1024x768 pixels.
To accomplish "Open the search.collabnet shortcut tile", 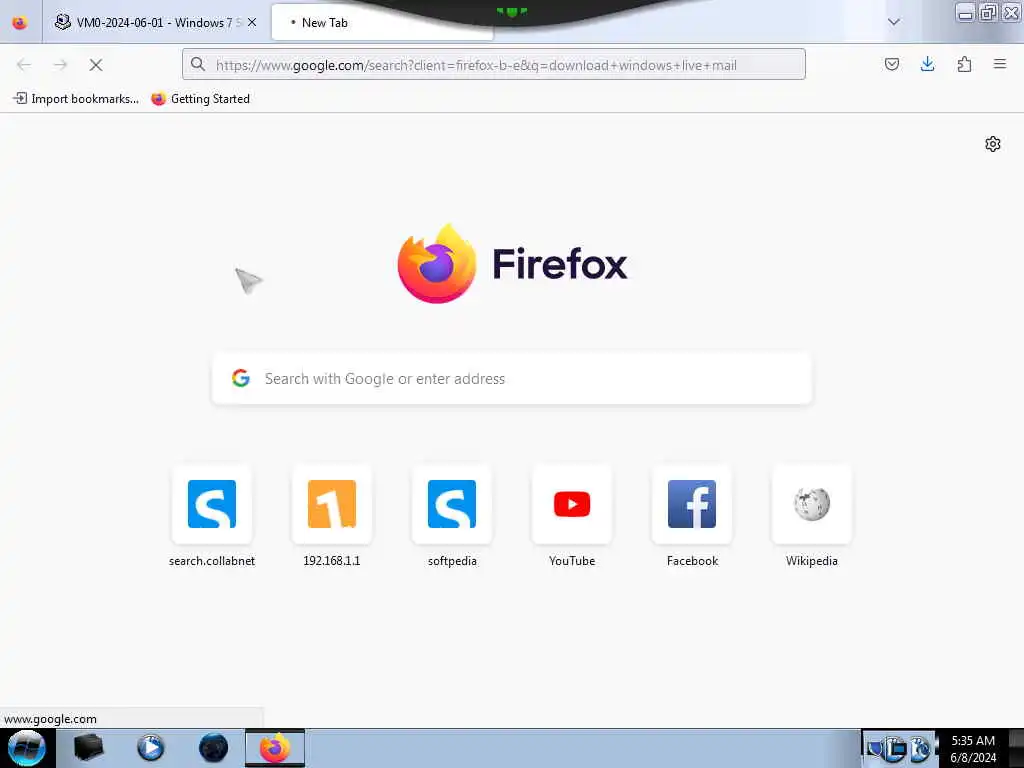I will 212,504.
